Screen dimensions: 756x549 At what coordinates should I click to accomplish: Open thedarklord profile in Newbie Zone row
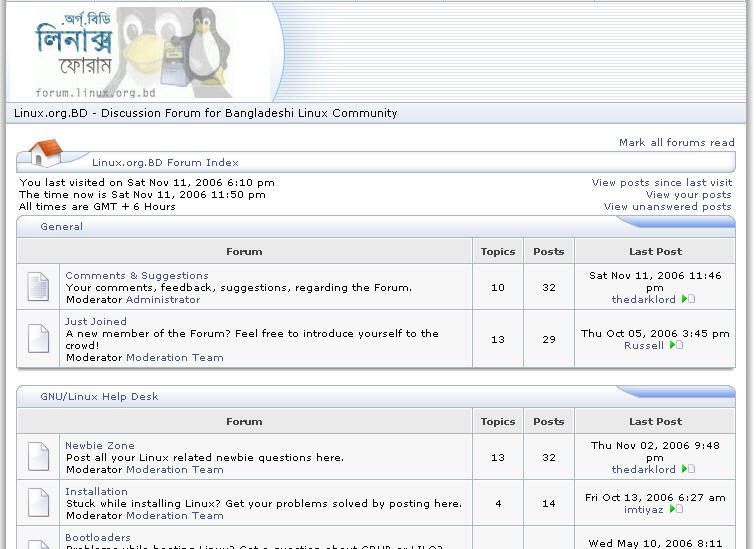[x=643, y=469]
